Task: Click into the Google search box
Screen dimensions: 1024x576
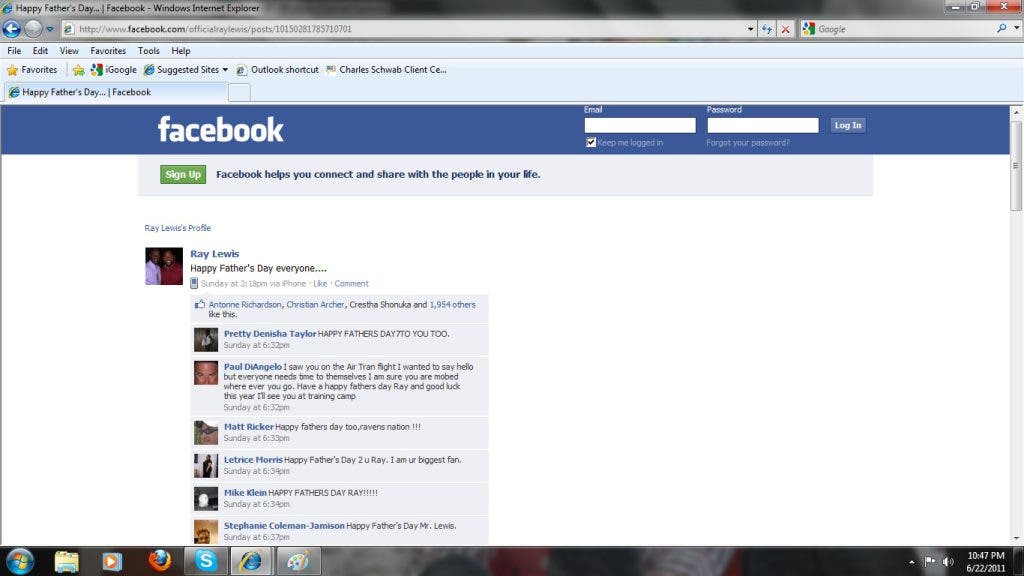Action: click(x=904, y=29)
